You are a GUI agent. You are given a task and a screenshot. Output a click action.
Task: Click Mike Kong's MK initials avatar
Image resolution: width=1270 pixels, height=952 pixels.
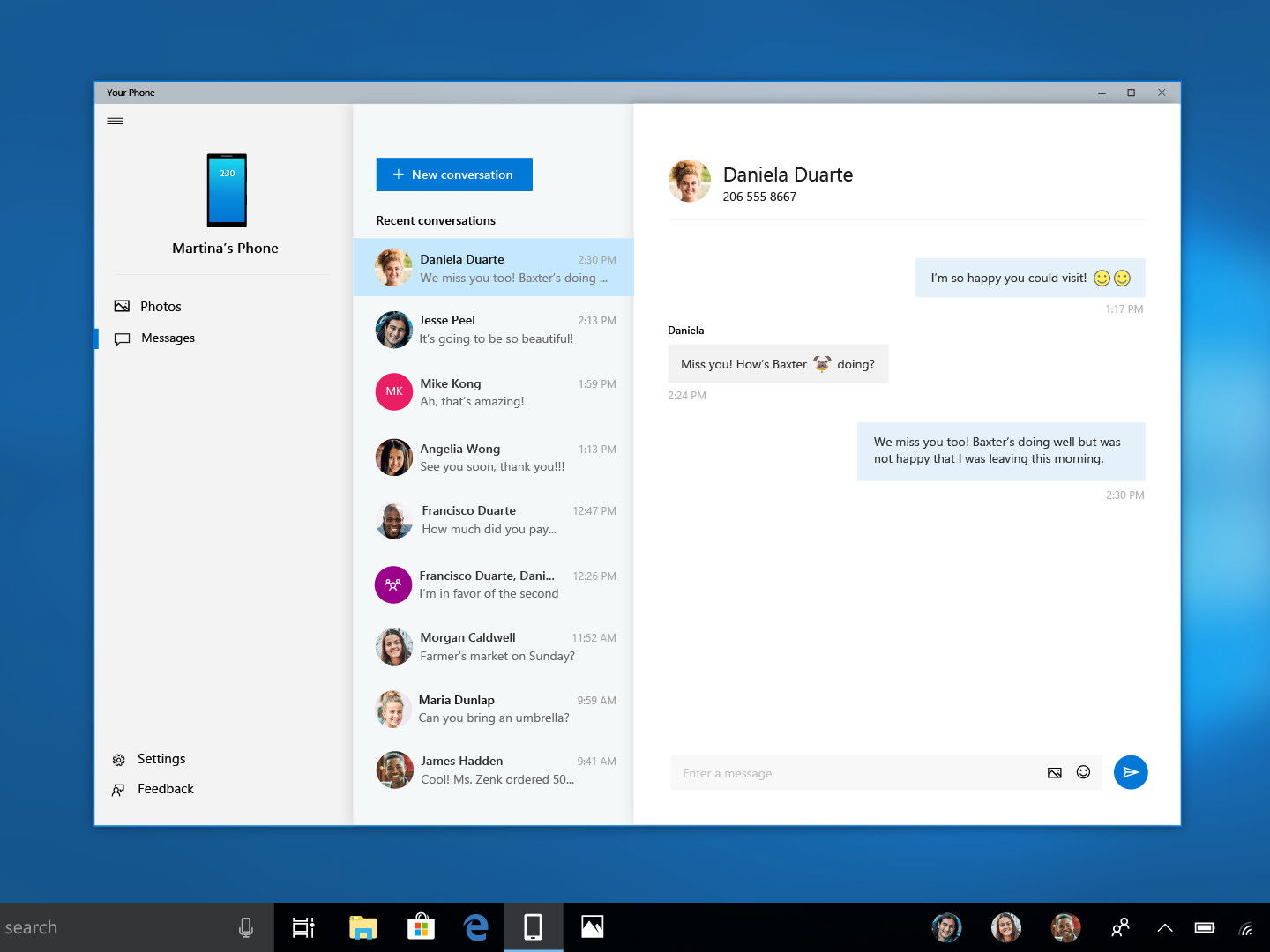[x=394, y=391]
